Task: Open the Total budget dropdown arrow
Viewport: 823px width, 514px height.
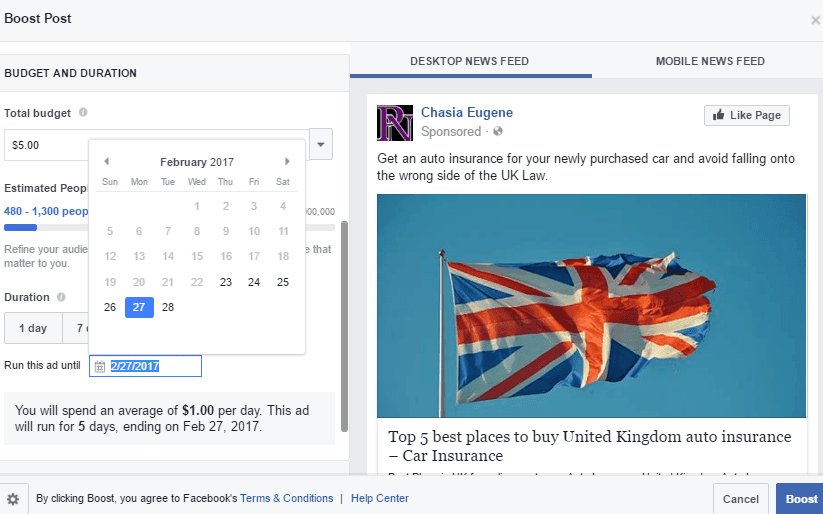Action: [321, 144]
